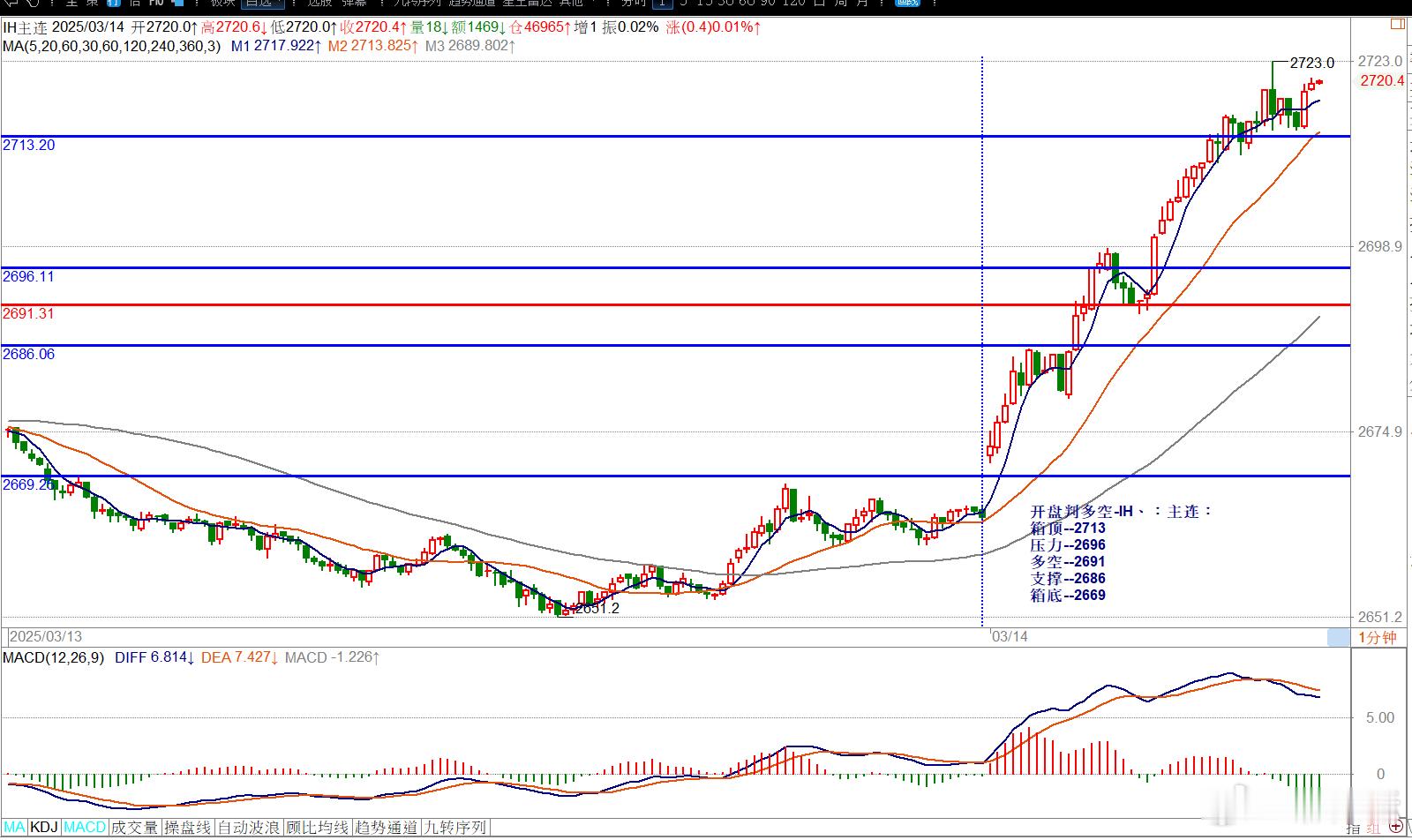Click the 2651.2 low marker on candles
This screenshot has height=840, width=1412.
point(597,608)
